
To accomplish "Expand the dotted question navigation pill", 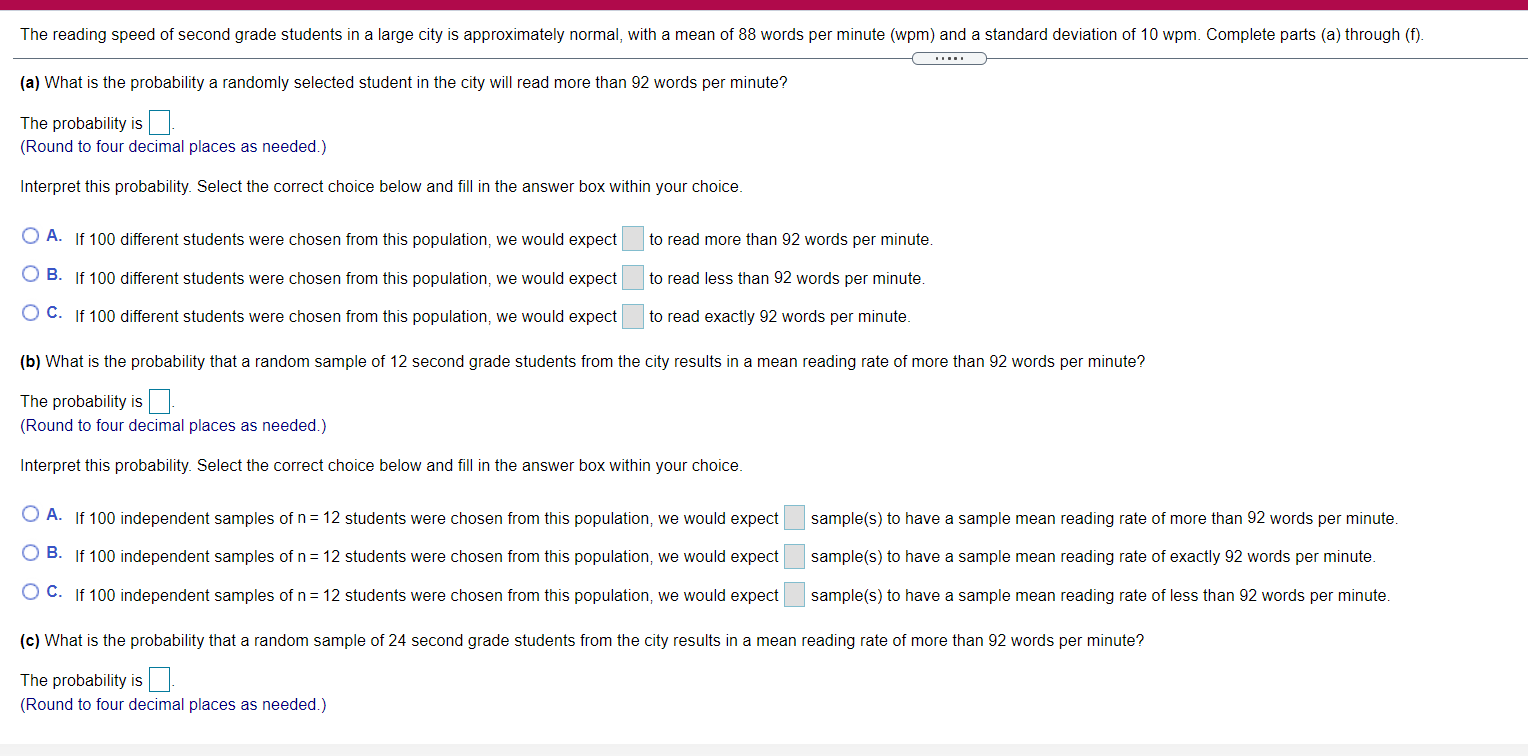I will 948,58.
